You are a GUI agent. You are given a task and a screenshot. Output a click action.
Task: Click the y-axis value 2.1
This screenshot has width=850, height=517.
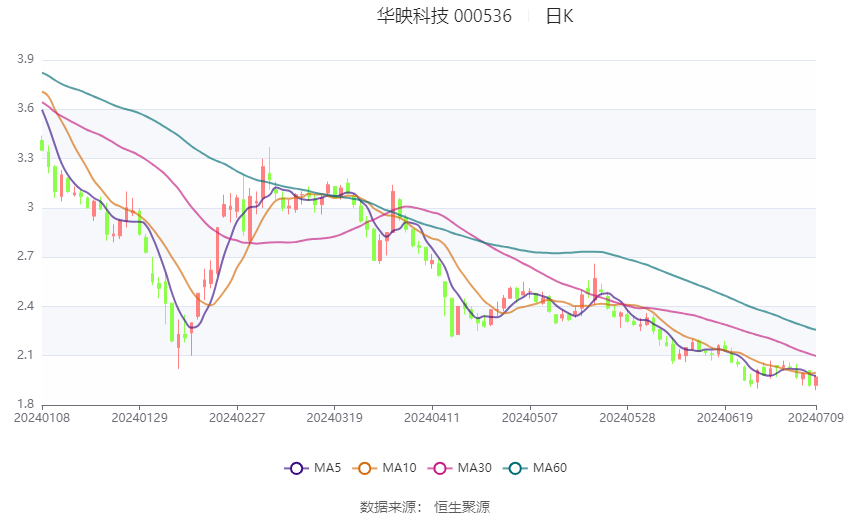pyautogui.click(x=25, y=355)
